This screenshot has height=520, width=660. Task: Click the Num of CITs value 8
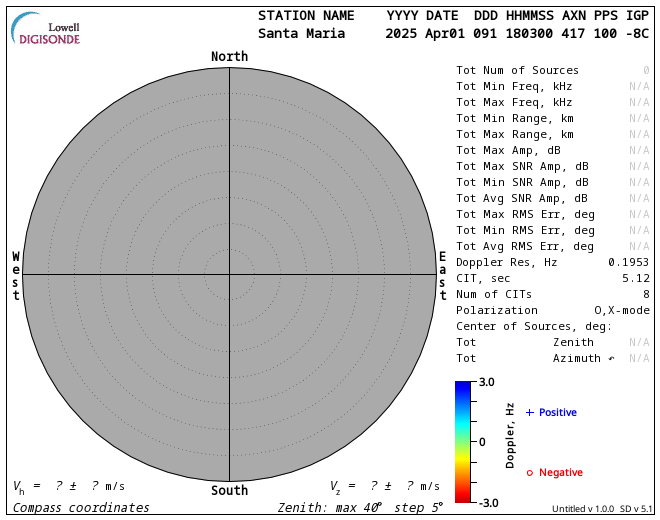(x=646, y=294)
